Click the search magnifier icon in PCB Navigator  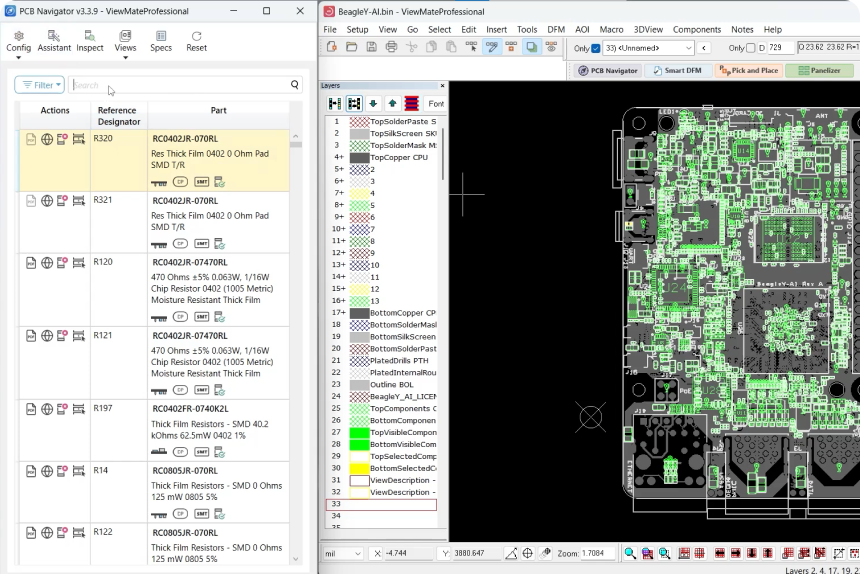point(295,84)
